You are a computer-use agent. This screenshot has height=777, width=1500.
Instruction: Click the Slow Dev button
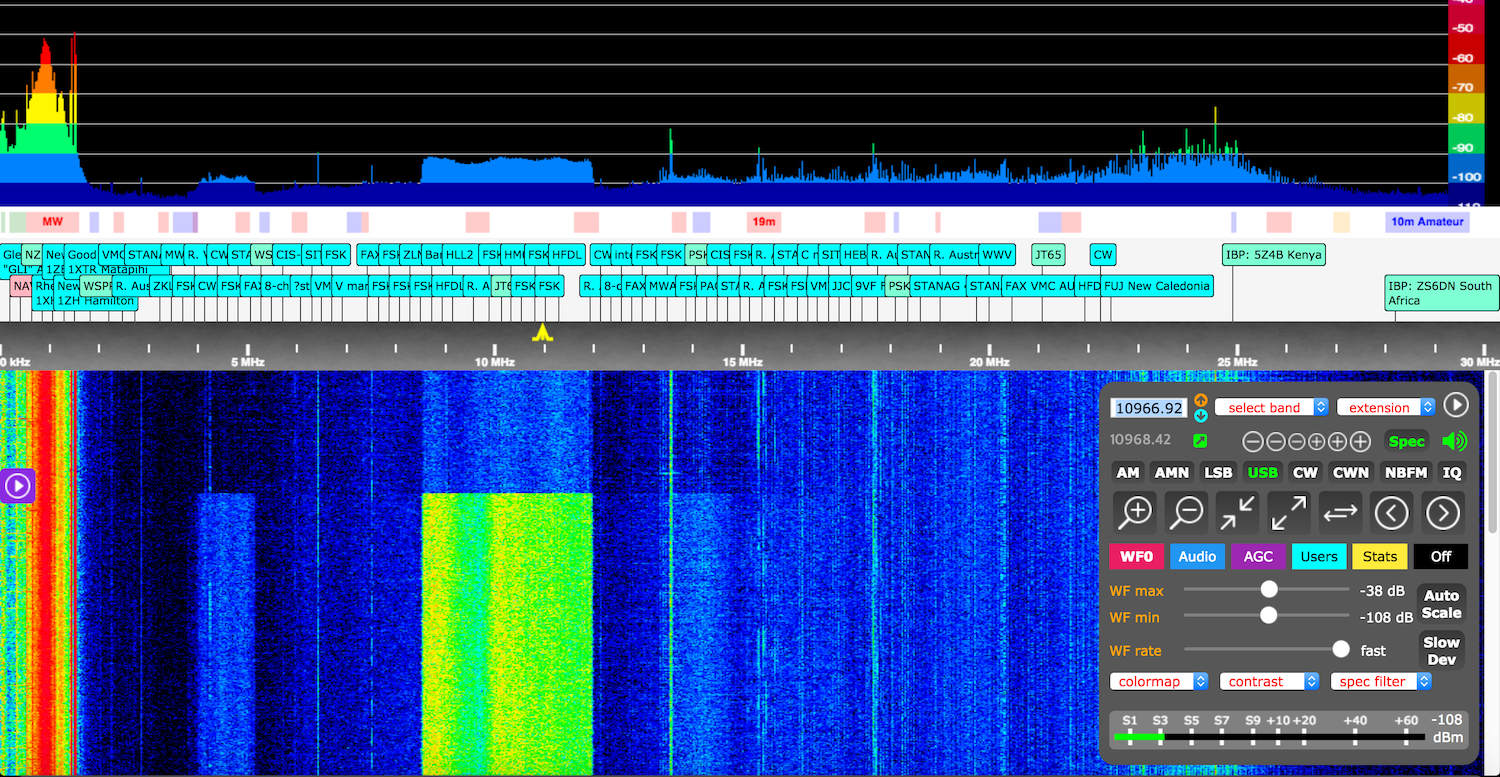(x=1441, y=651)
